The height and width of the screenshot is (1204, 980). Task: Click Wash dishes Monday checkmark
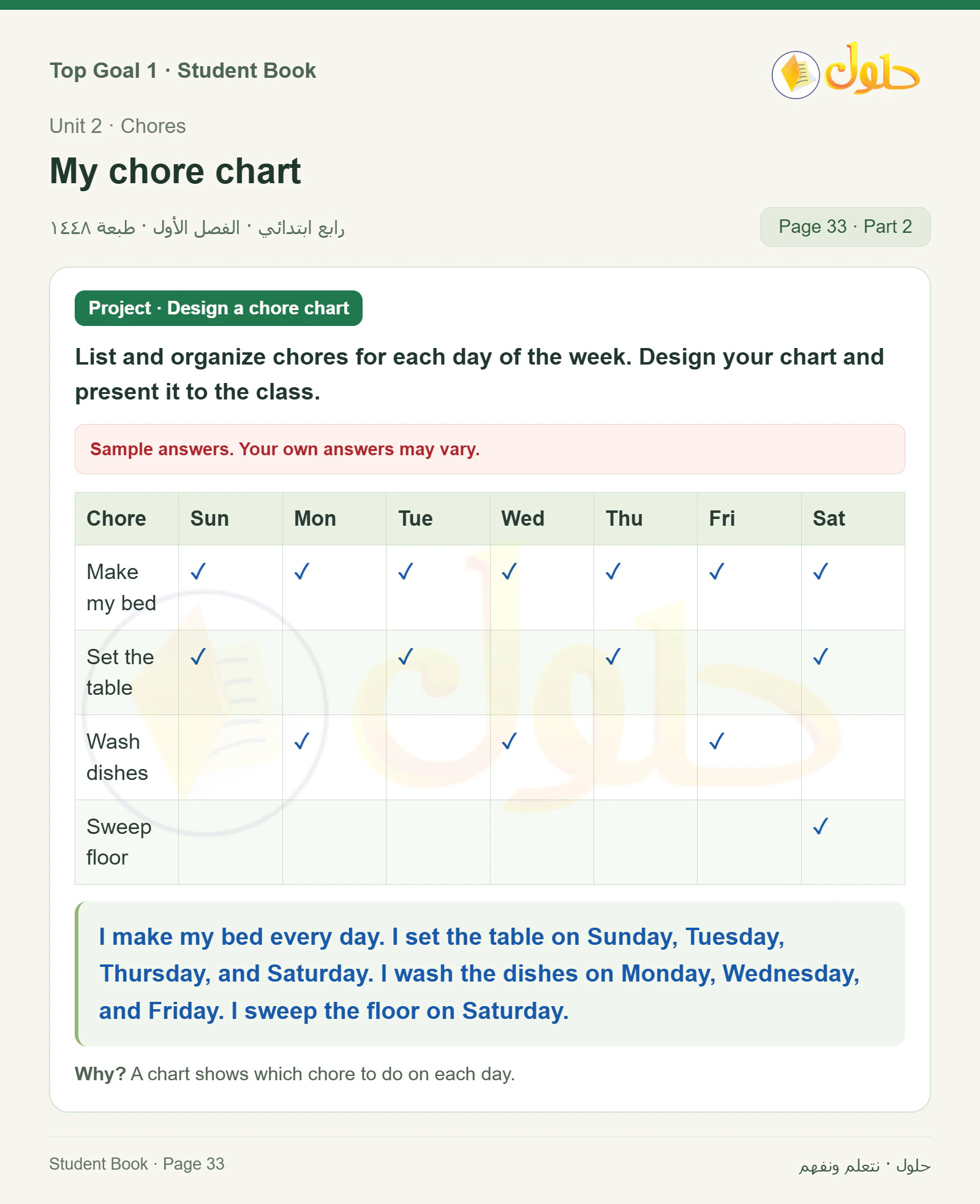(302, 741)
